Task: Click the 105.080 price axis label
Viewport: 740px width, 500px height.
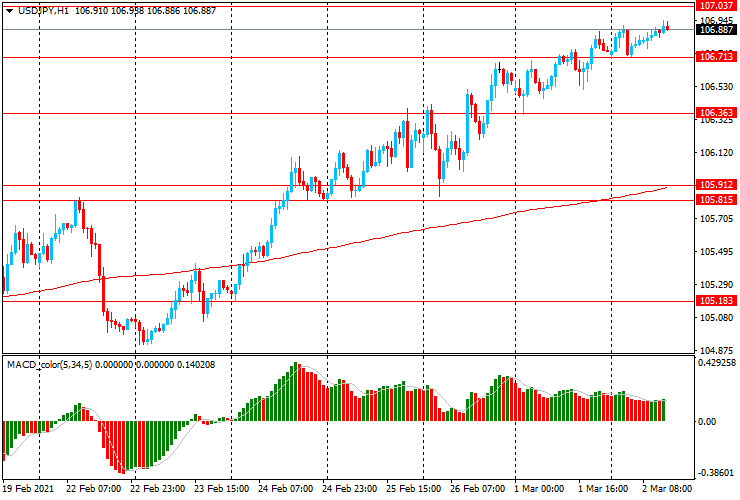Action: 716,318
